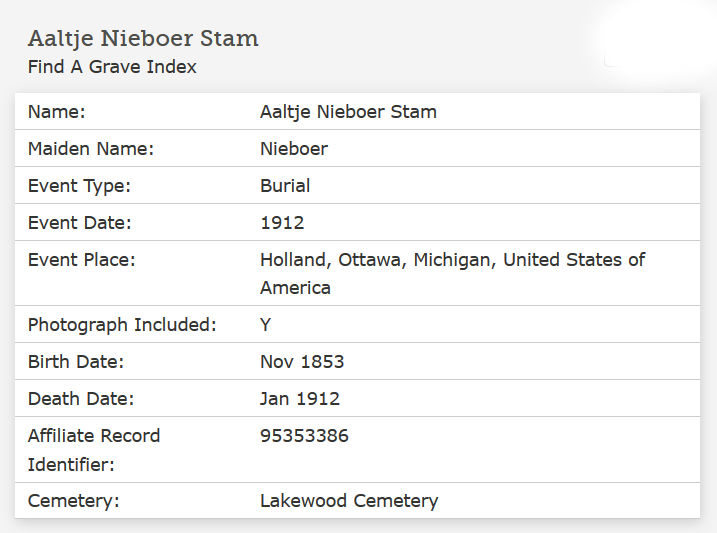Click the Event Type field label
717x533 pixels.
coord(79,186)
